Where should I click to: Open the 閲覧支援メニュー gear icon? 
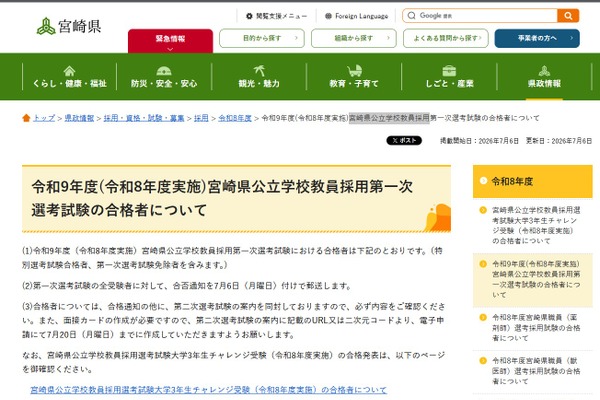249,16
